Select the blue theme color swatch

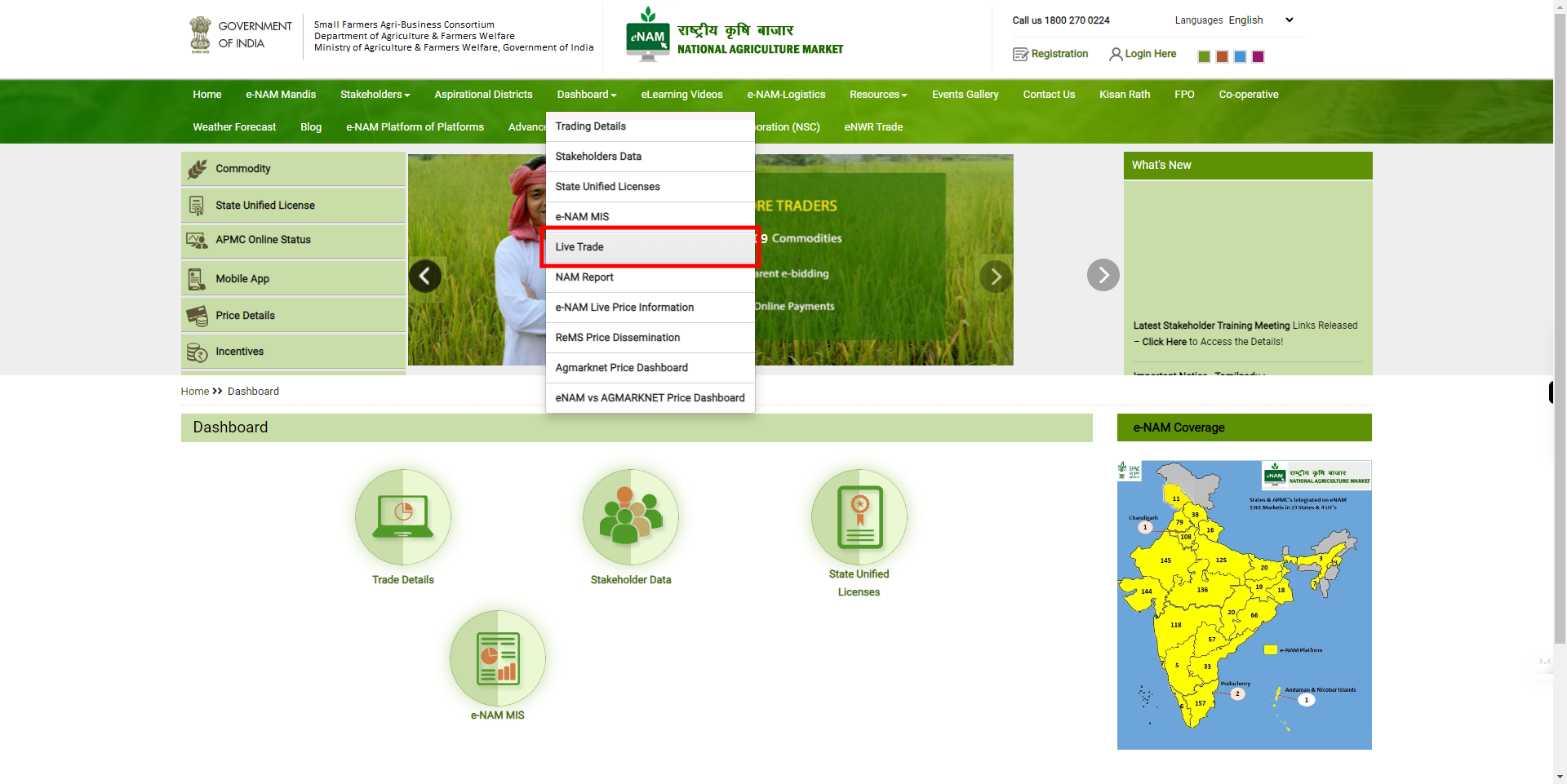click(1240, 56)
